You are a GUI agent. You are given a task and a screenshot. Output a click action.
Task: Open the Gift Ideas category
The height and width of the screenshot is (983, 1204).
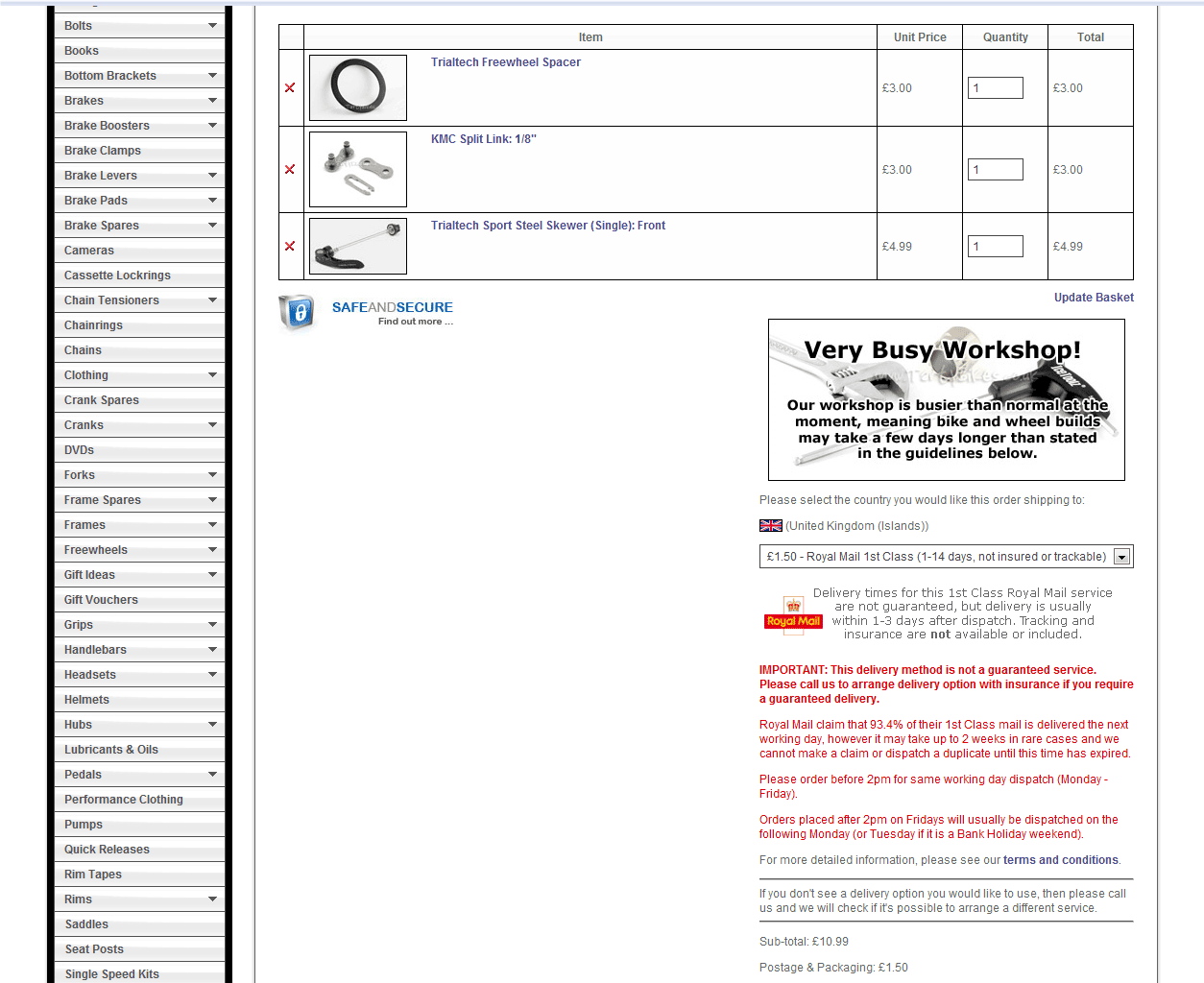click(x=140, y=575)
